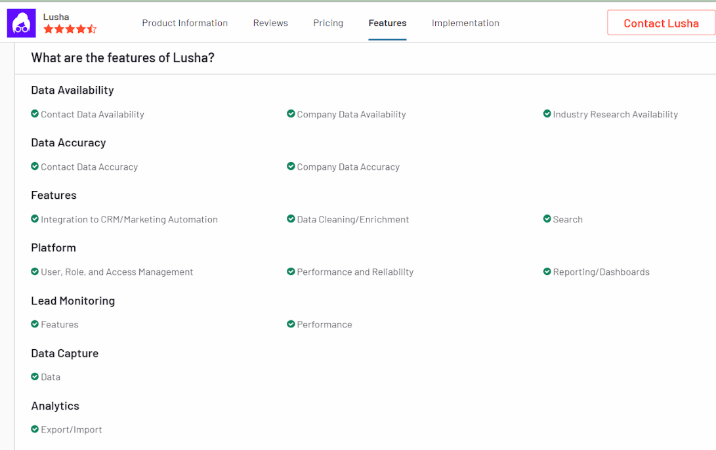
Task: Click the 'Features' section heading
Action: 53,195
